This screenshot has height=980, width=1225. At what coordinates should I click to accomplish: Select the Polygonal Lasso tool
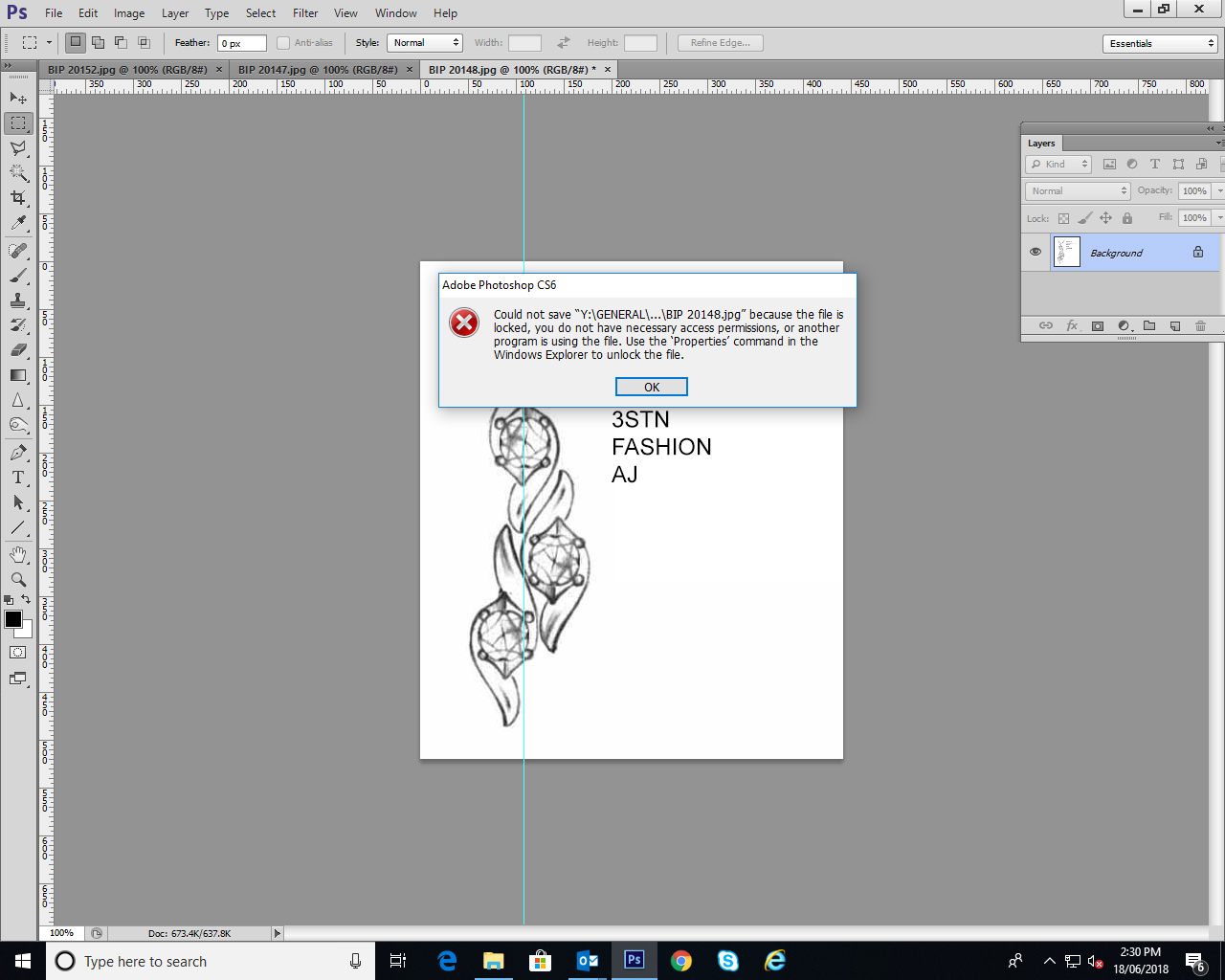[18, 148]
